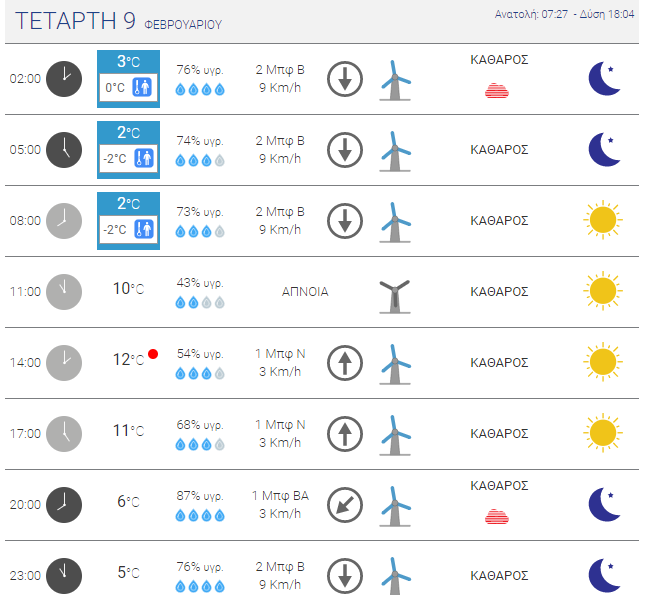The height and width of the screenshot is (595, 649).
Task: Click the ΚΑΘΑΡΟΣ label at 14:00
Action: click(499, 363)
